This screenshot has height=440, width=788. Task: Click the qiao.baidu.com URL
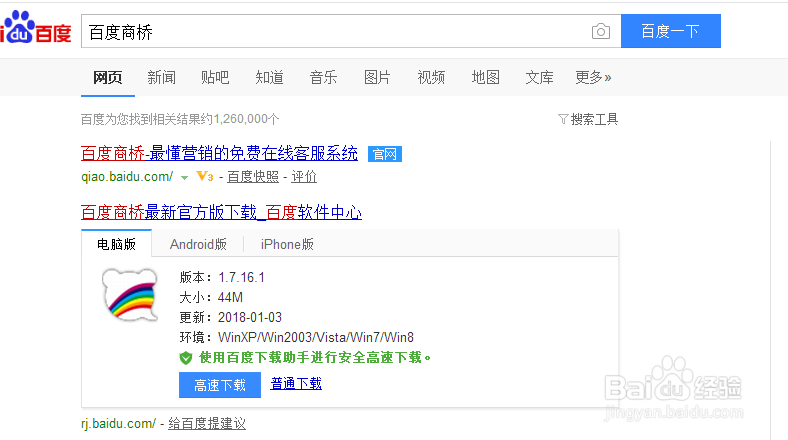[127, 177]
